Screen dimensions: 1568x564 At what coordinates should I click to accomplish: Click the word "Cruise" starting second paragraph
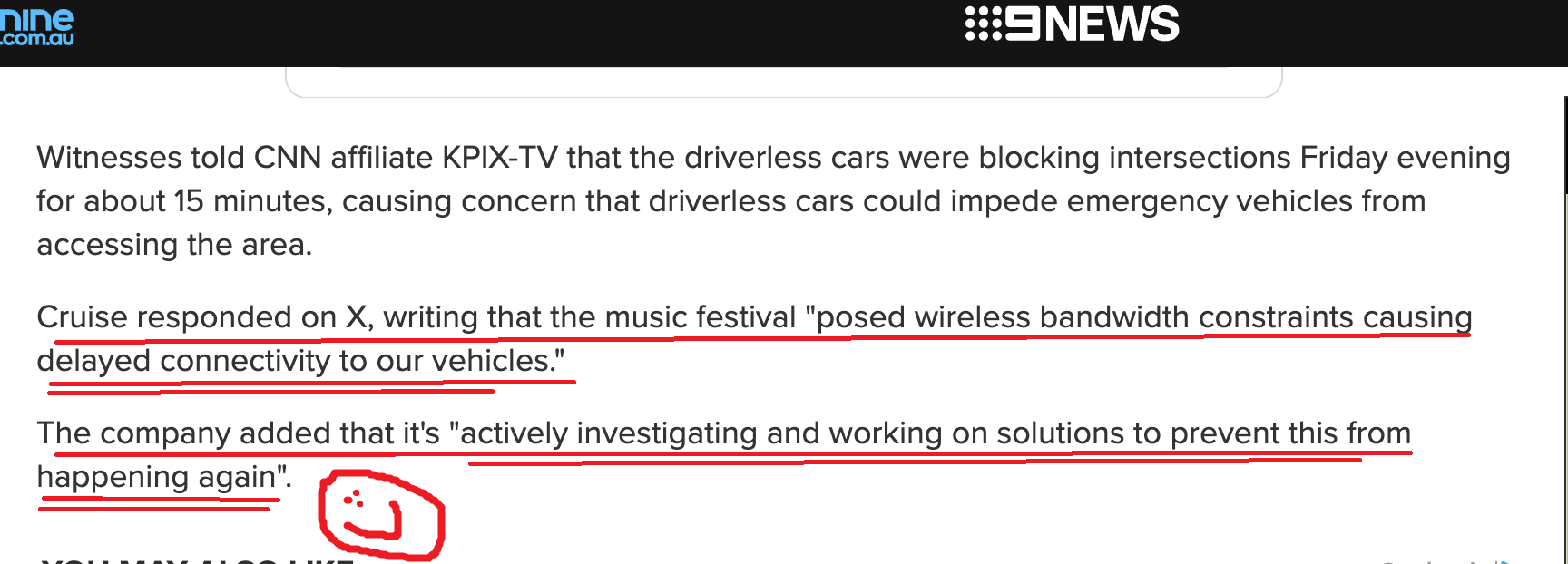[x=82, y=317]
